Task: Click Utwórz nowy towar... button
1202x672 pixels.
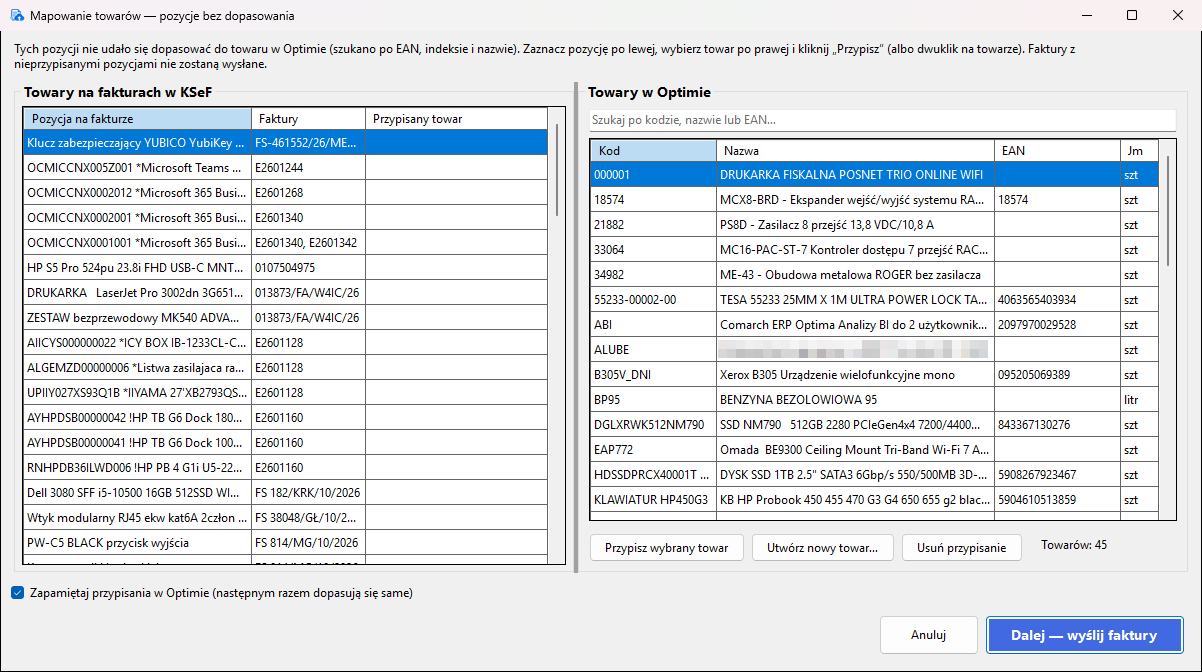Action: (822, 547)
